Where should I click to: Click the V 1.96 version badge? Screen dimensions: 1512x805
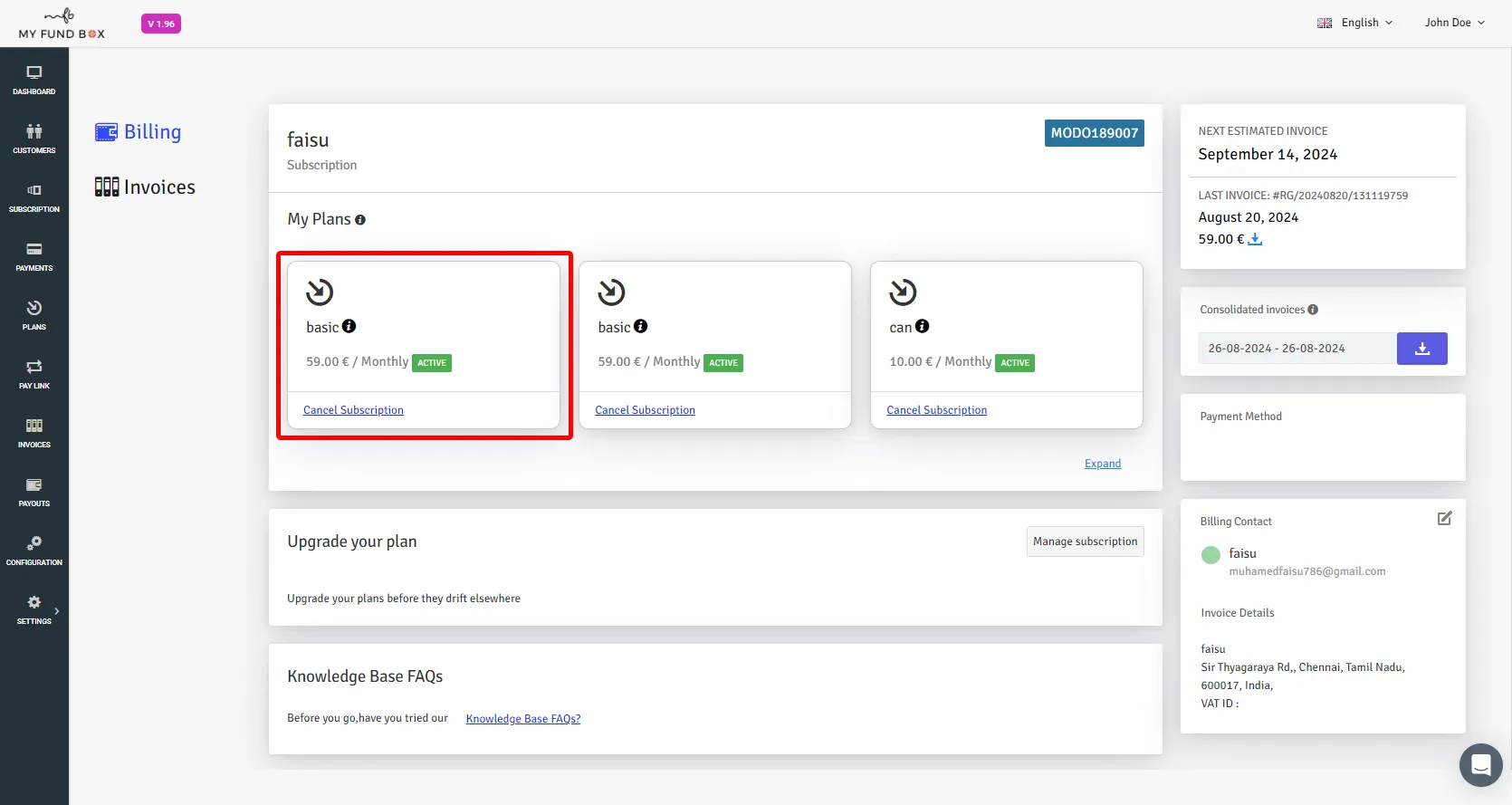(161, 24)
